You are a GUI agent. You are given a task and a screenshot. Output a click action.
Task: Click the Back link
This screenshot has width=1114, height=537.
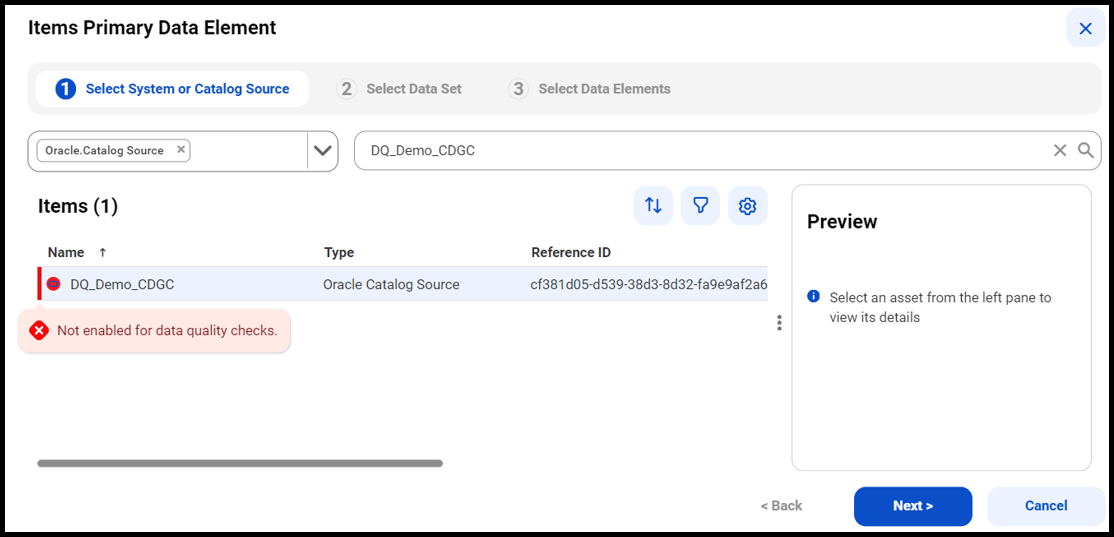coord(781,506)
